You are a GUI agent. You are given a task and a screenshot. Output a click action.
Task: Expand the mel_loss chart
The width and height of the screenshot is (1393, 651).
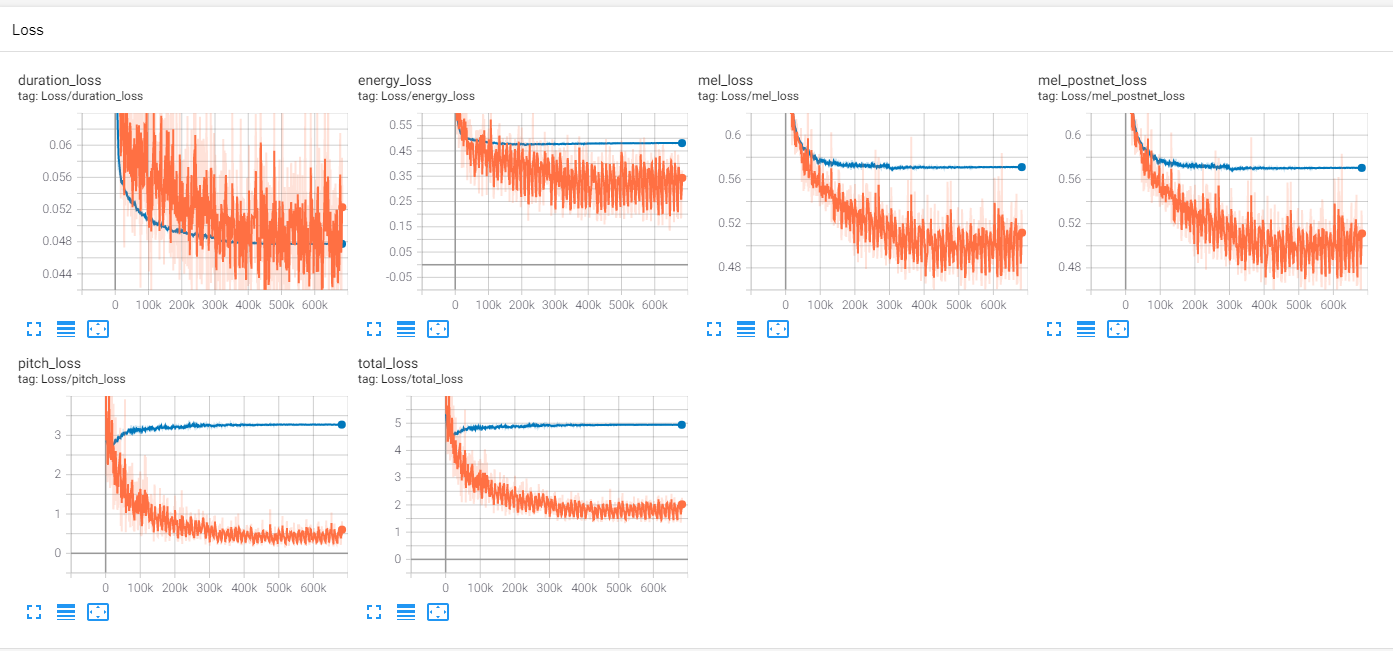pyautogui.click(x=714, y=329)
